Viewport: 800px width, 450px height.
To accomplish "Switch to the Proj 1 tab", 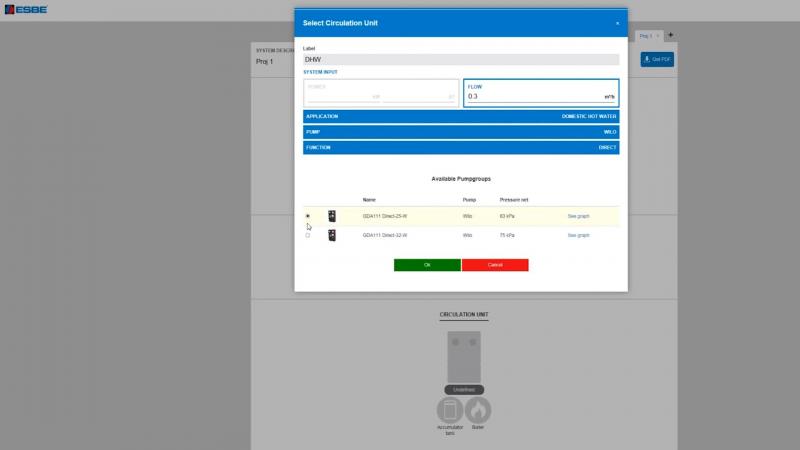I will coord(646,36).
